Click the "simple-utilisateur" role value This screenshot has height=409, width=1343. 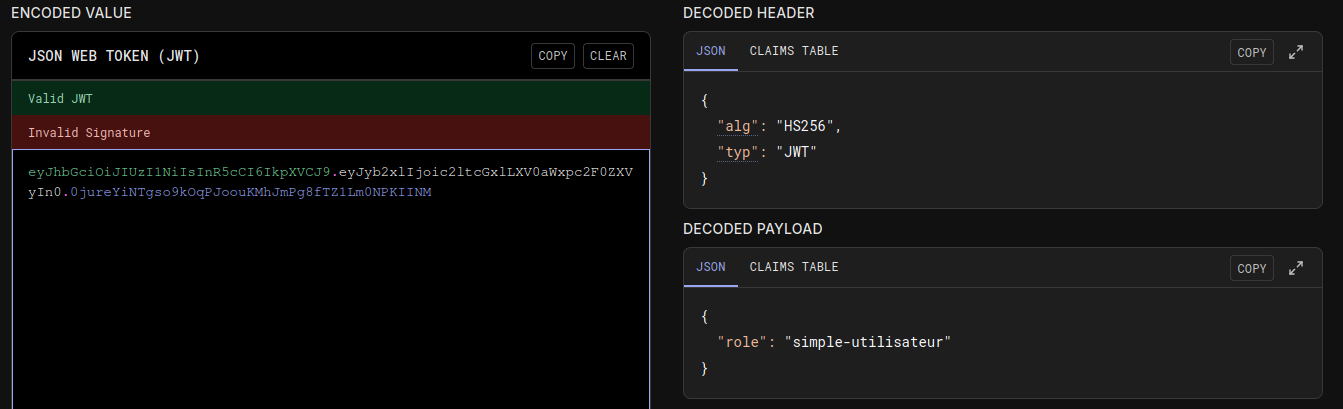point(867,343)
